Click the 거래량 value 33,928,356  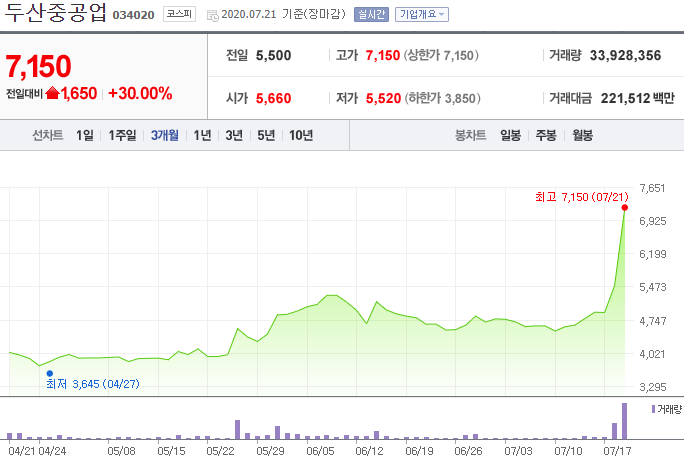click(x=625, y=55)
